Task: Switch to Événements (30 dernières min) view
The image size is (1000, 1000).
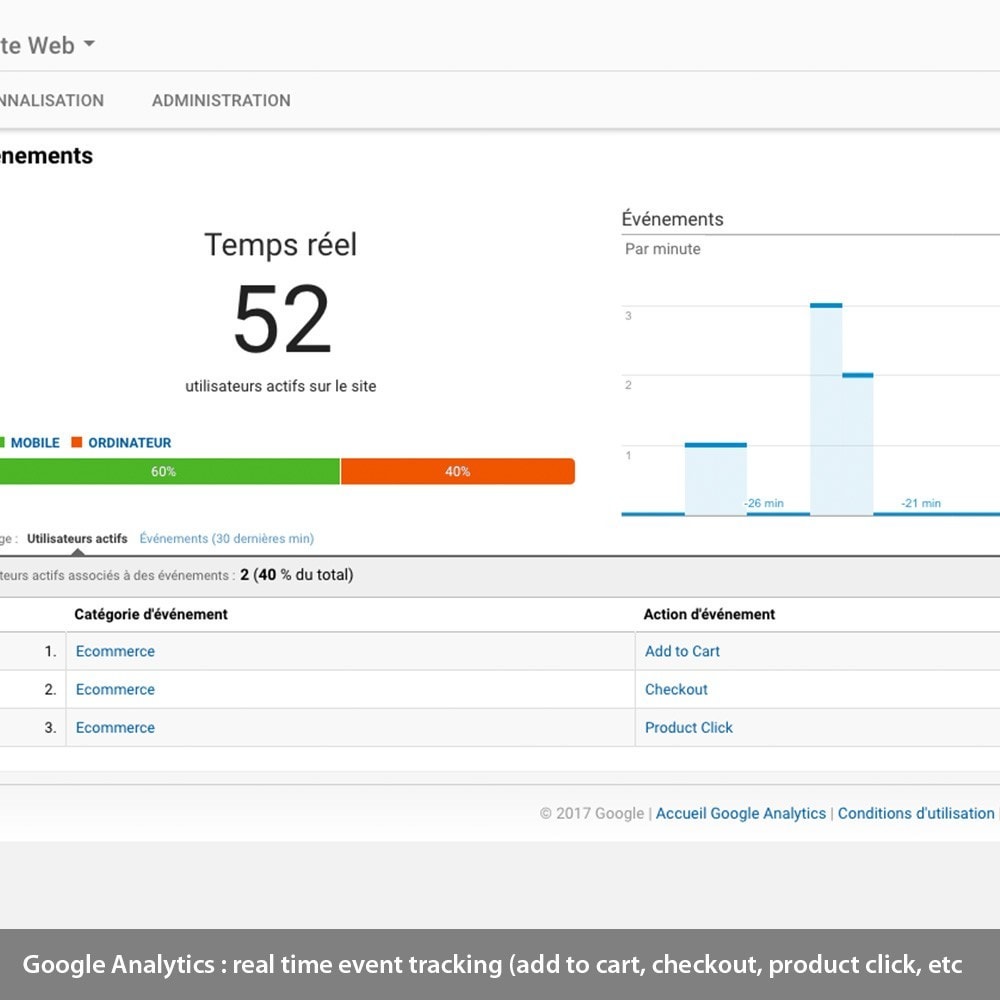Action: click(x=226, y=538)
